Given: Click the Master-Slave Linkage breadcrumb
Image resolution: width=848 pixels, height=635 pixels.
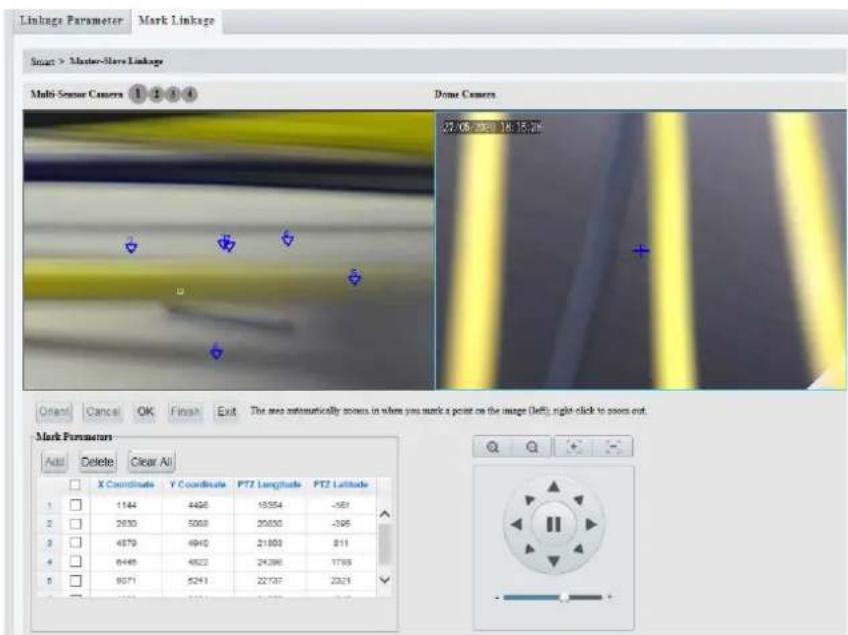Looking at the screenshot, I should (116, 61).
